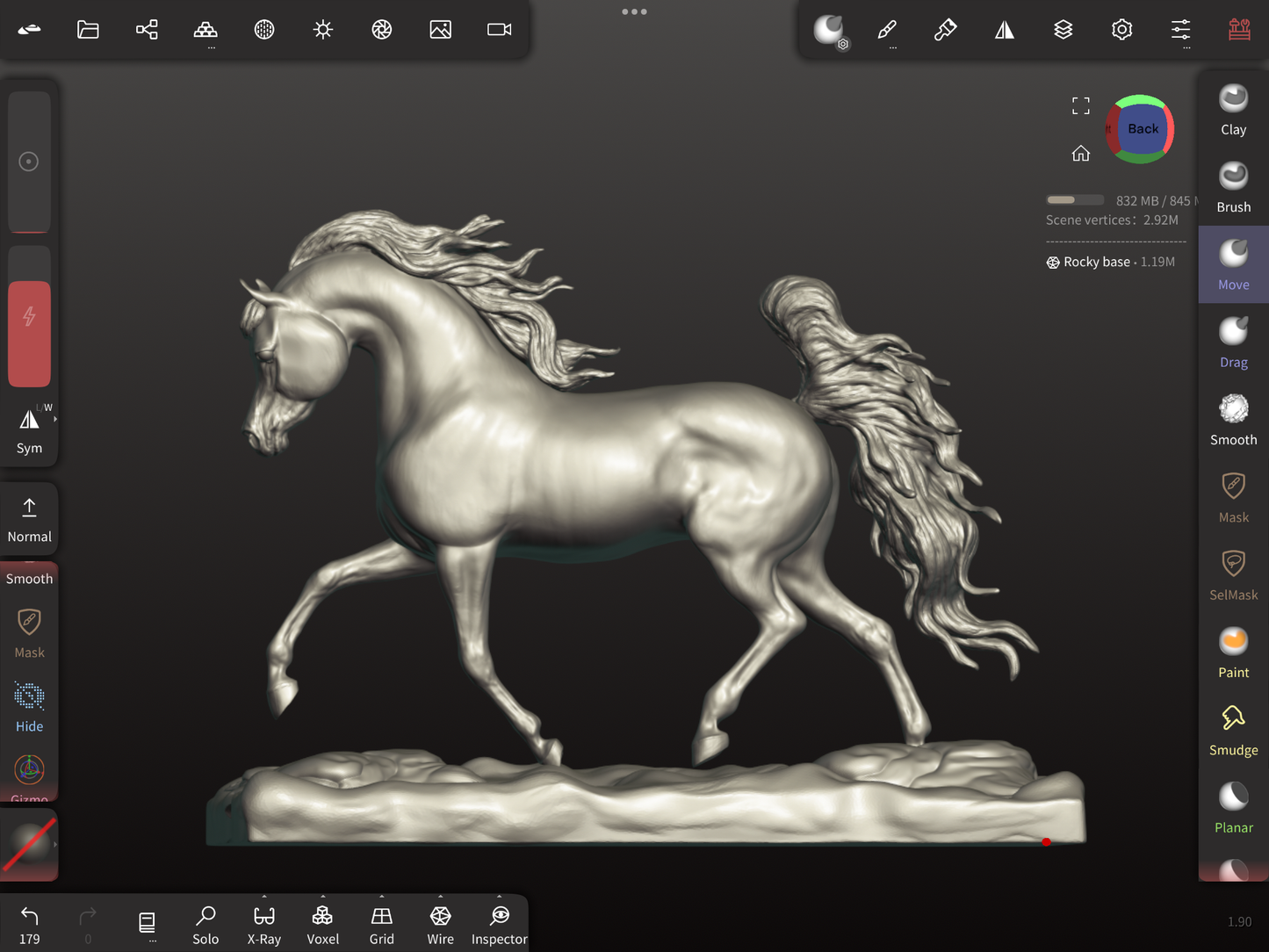Toggle the Grid display
Viewport: 1269px width, 952px height.
point(381,925)
